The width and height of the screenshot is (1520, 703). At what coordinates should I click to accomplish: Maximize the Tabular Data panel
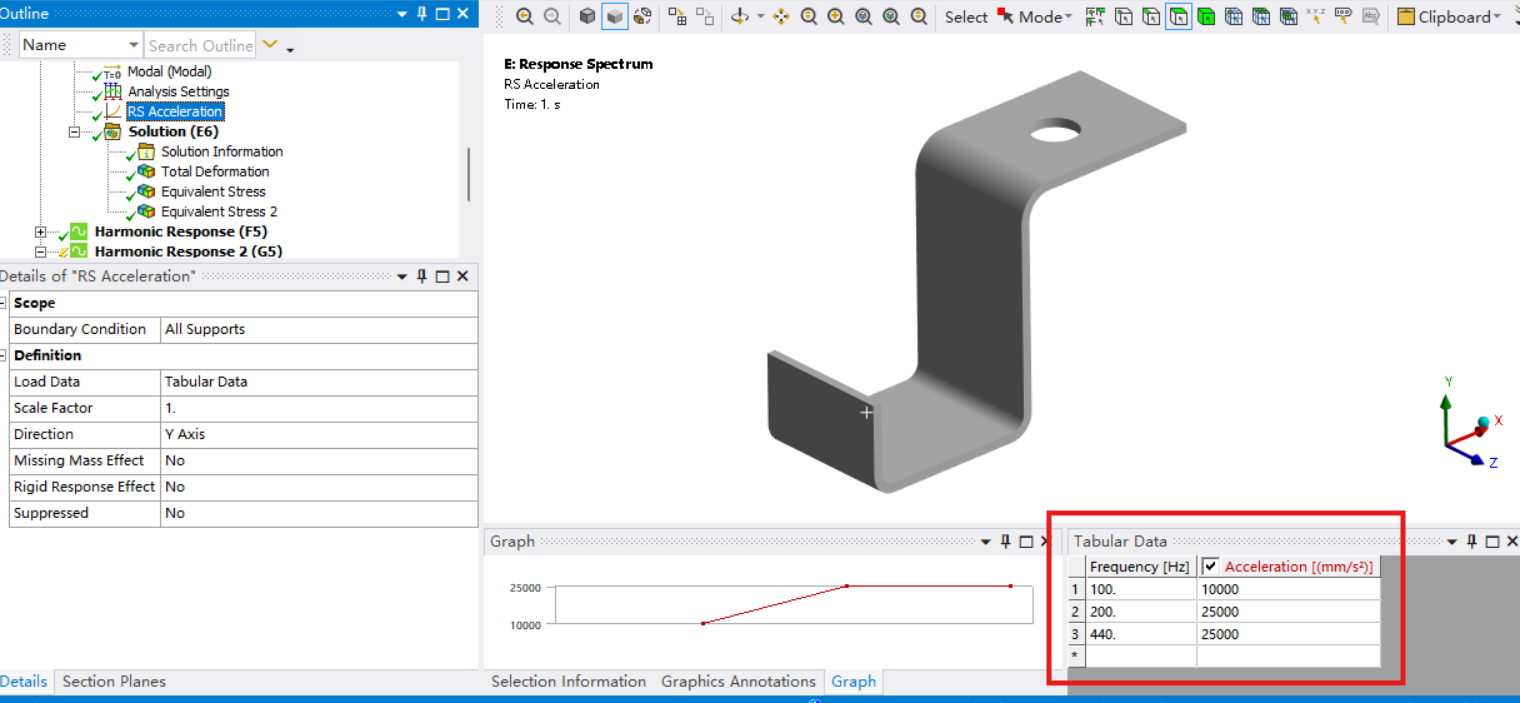(x=1492, y=541)
